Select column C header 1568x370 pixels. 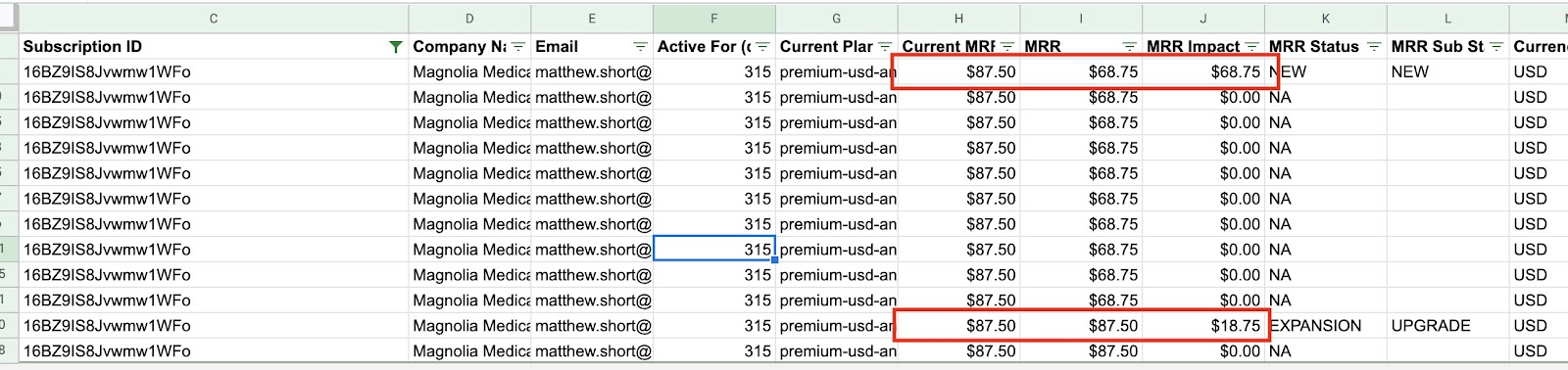pos(214,19)
